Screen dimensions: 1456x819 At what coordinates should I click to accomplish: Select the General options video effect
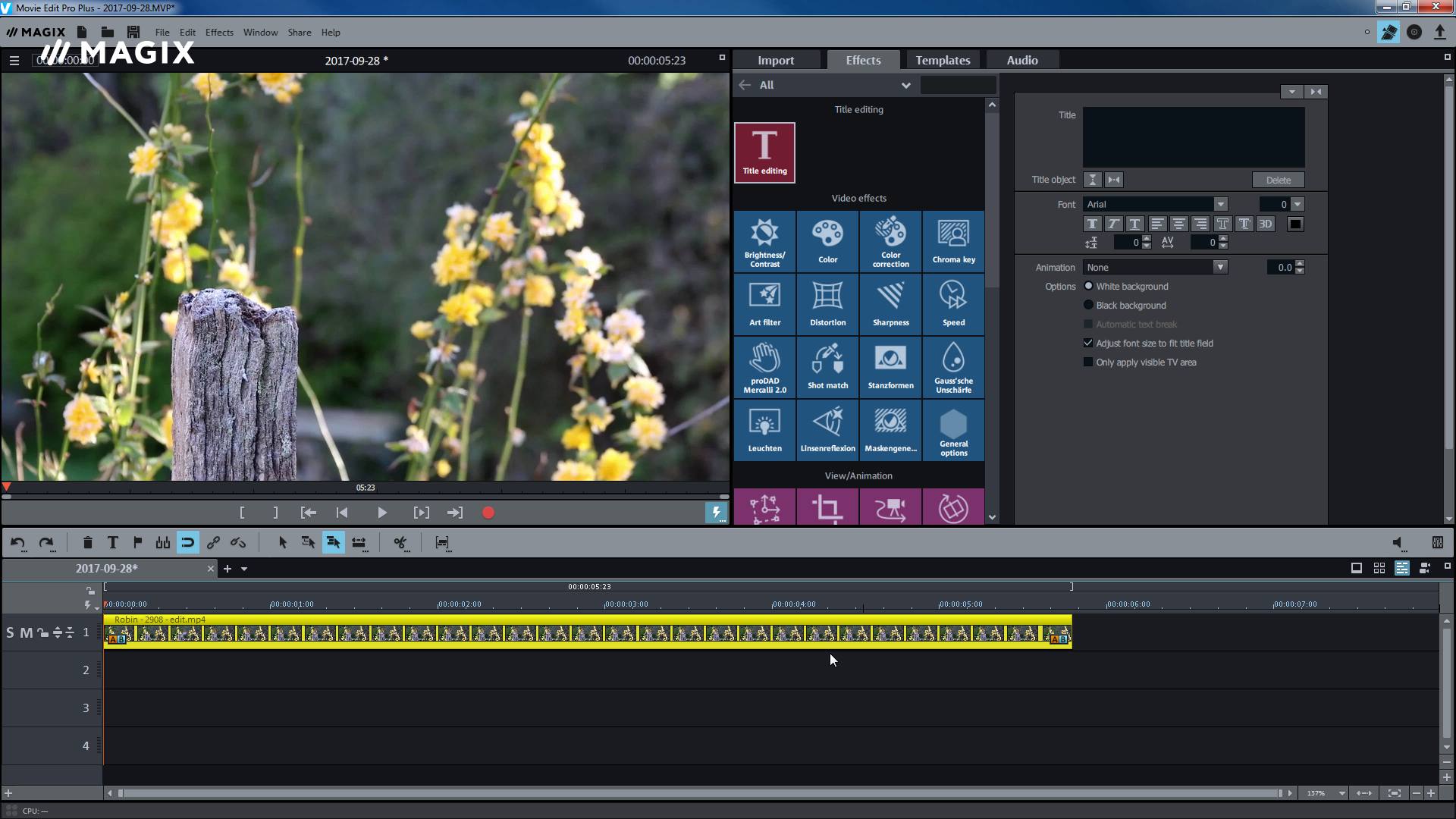pos(953,431)
